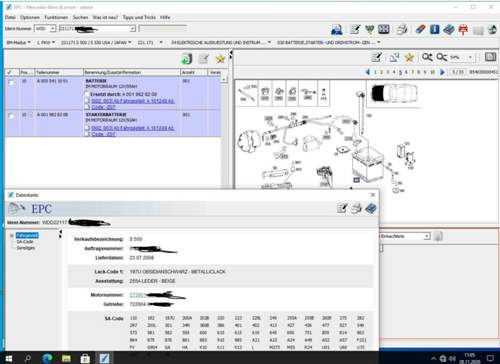The height and width of the screenshot is (364, 500).
Task: Tick the checkbox for the BATTERIE row
Action: pos(11,82)
